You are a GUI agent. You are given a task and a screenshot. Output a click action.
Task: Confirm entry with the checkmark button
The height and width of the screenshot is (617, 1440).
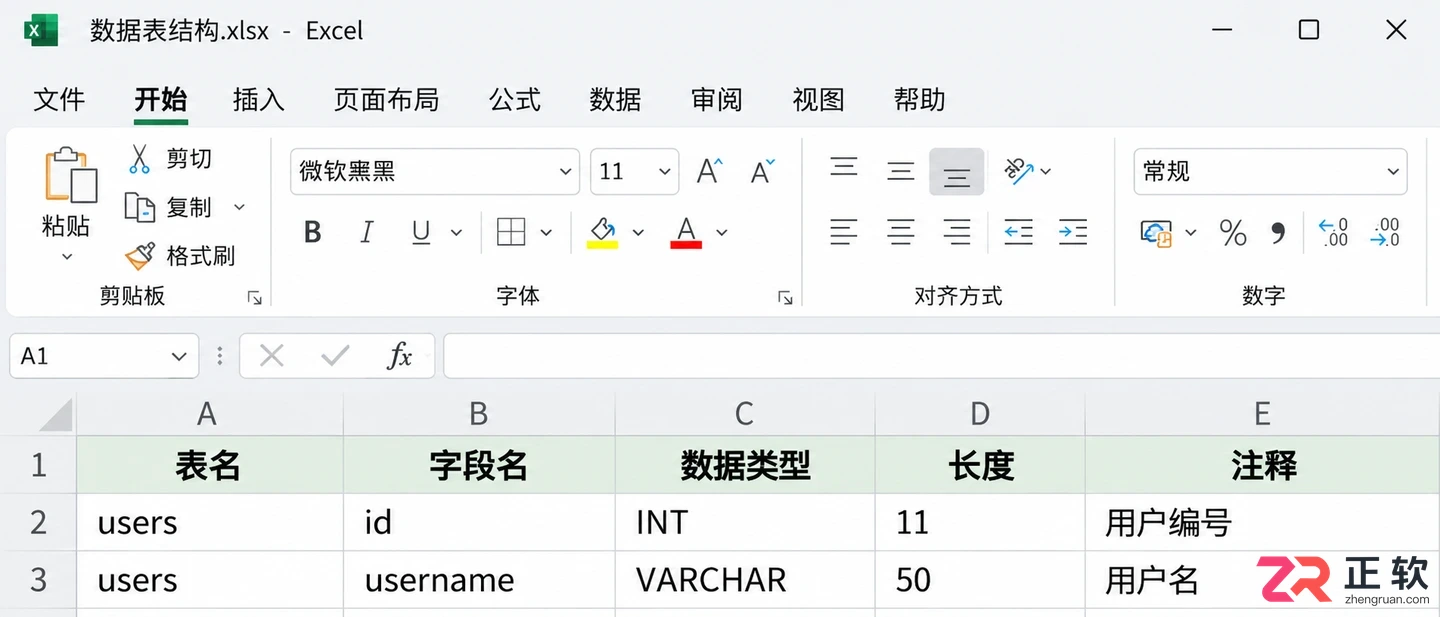tap(335, 356)
